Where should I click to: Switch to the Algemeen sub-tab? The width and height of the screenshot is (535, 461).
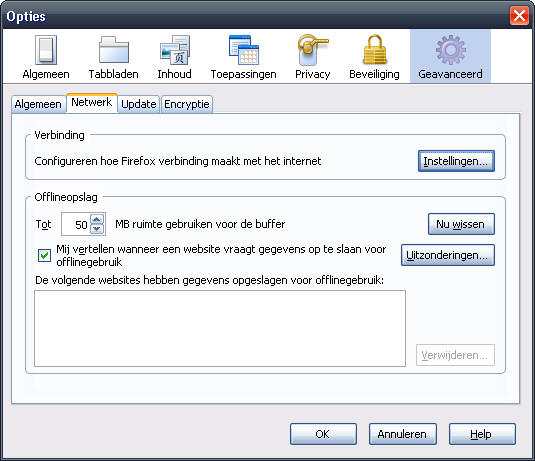(x=38, y=104)
